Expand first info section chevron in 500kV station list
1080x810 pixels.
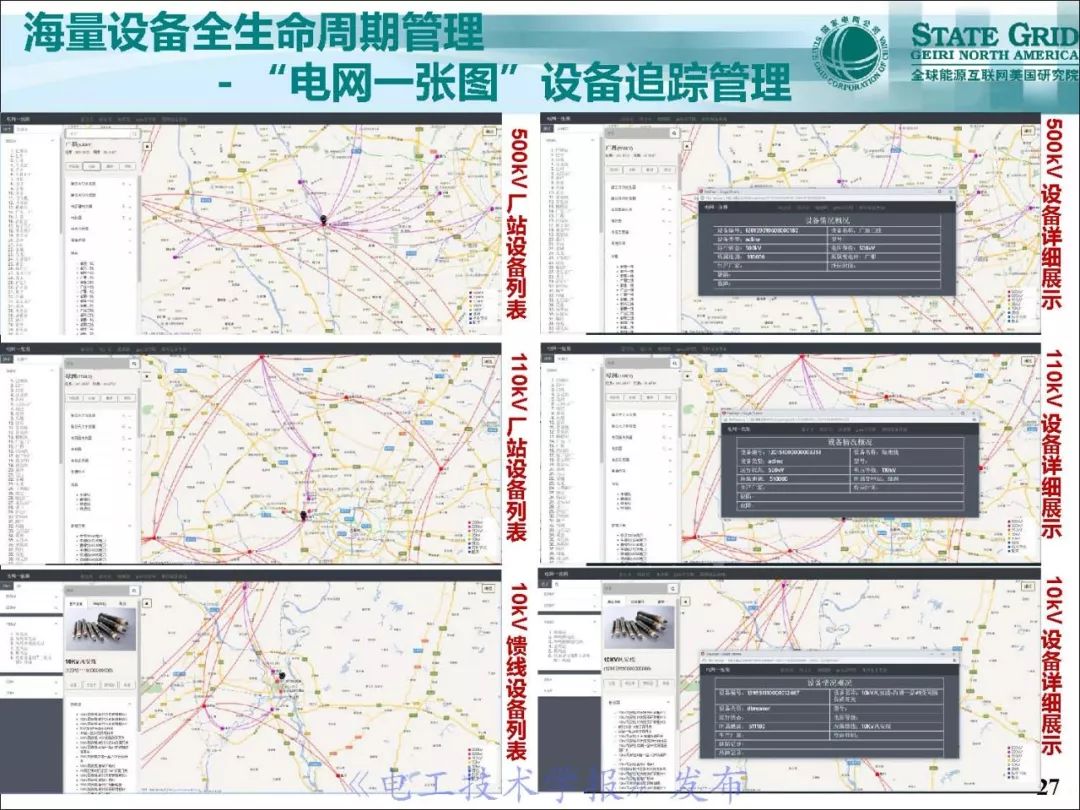point(131,185)
